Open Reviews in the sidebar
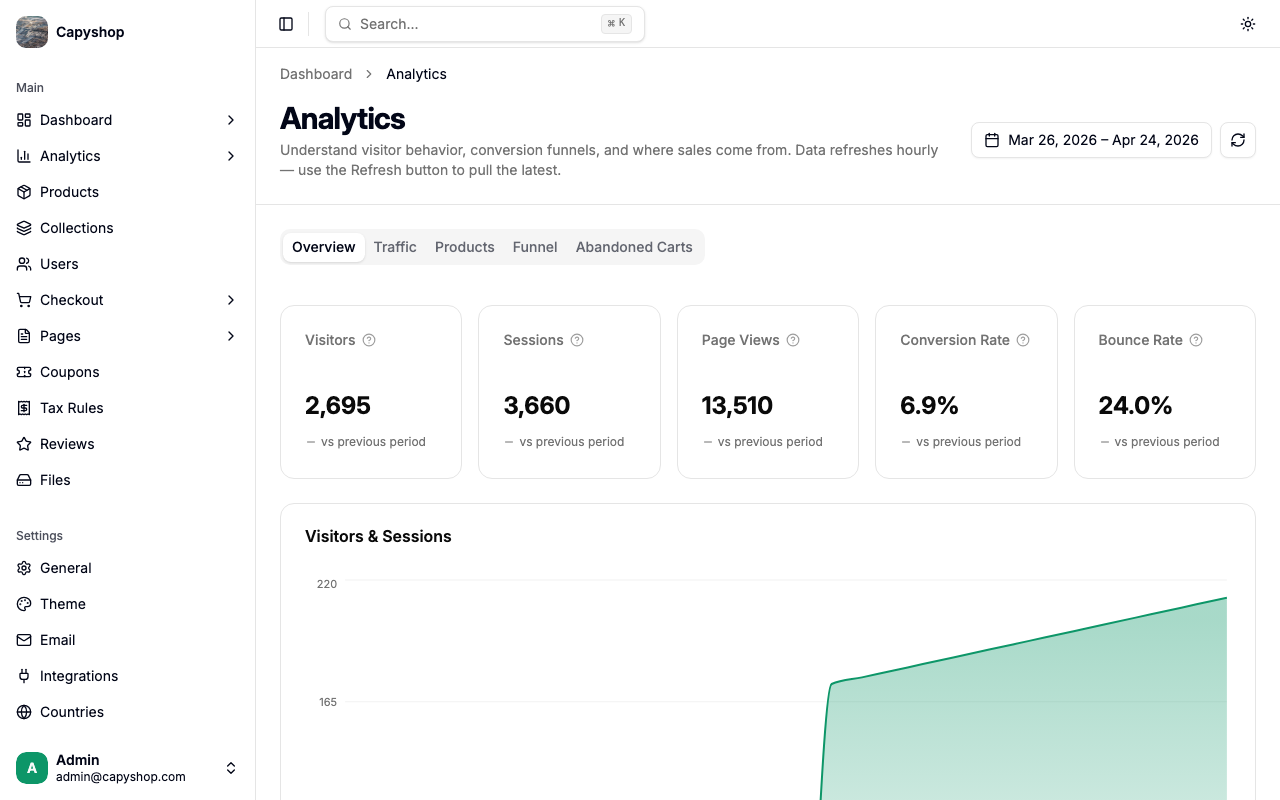Image resolution: width=1280 pixels, height=800 pixels. (x=128, y=444)
